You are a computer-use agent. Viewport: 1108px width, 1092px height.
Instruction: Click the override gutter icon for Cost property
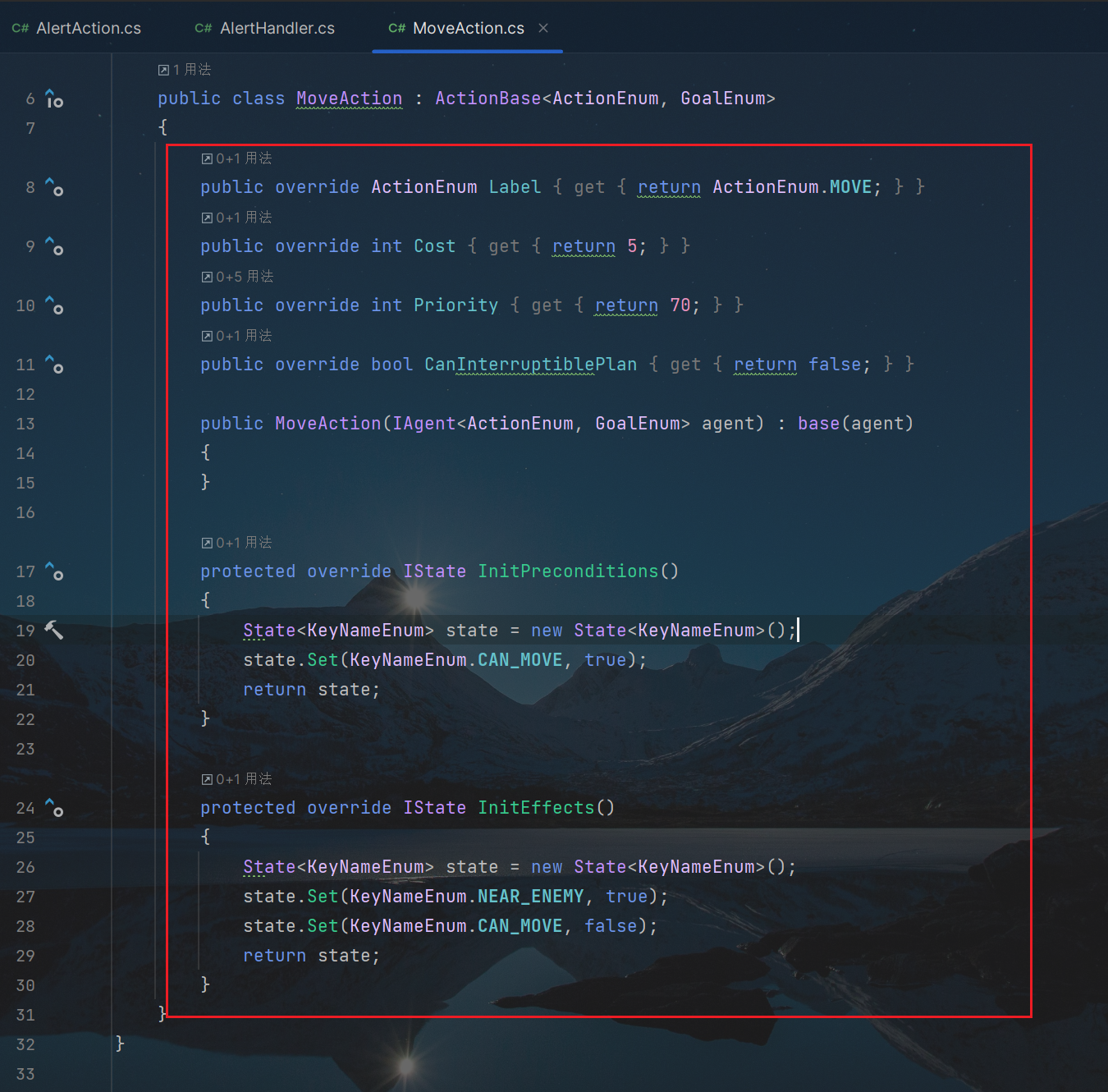[x=54, y=247]
